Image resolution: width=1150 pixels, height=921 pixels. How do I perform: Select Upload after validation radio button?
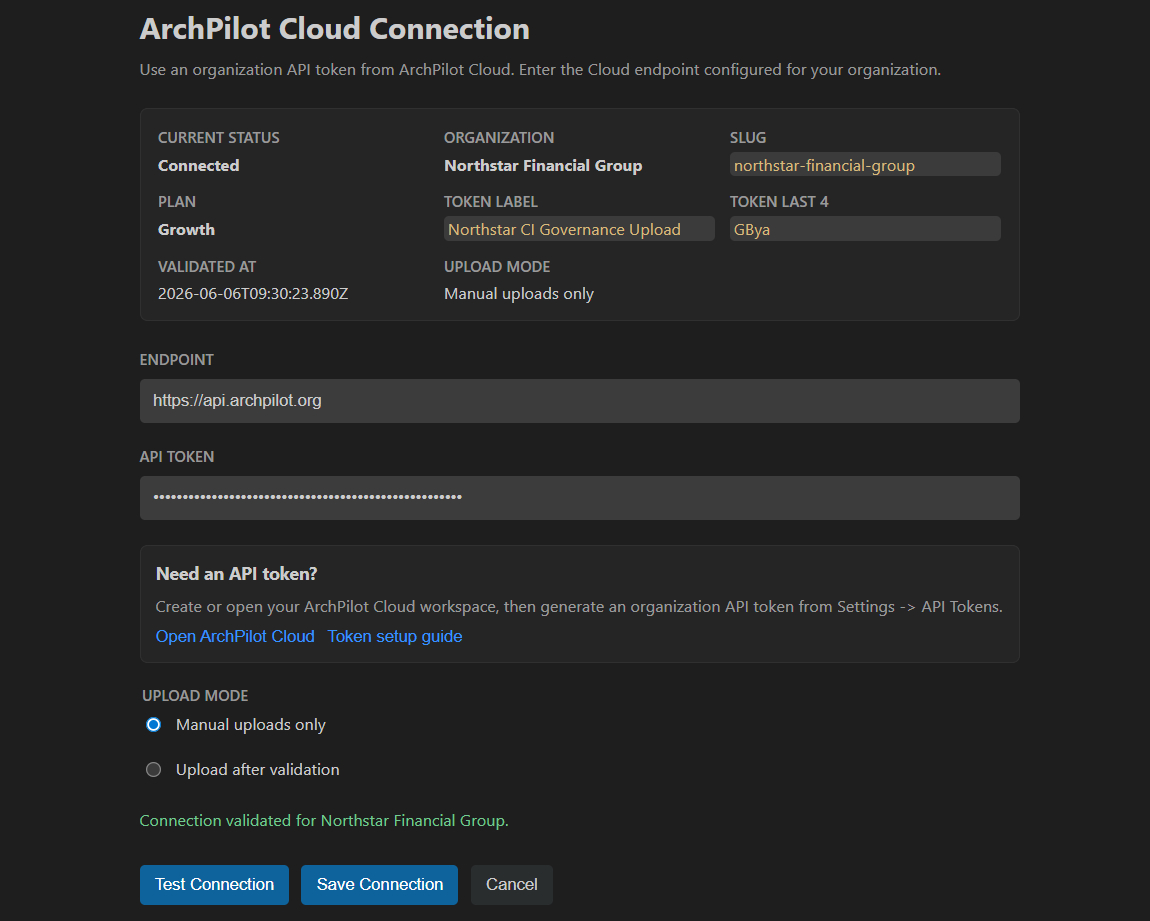(153, 769)
